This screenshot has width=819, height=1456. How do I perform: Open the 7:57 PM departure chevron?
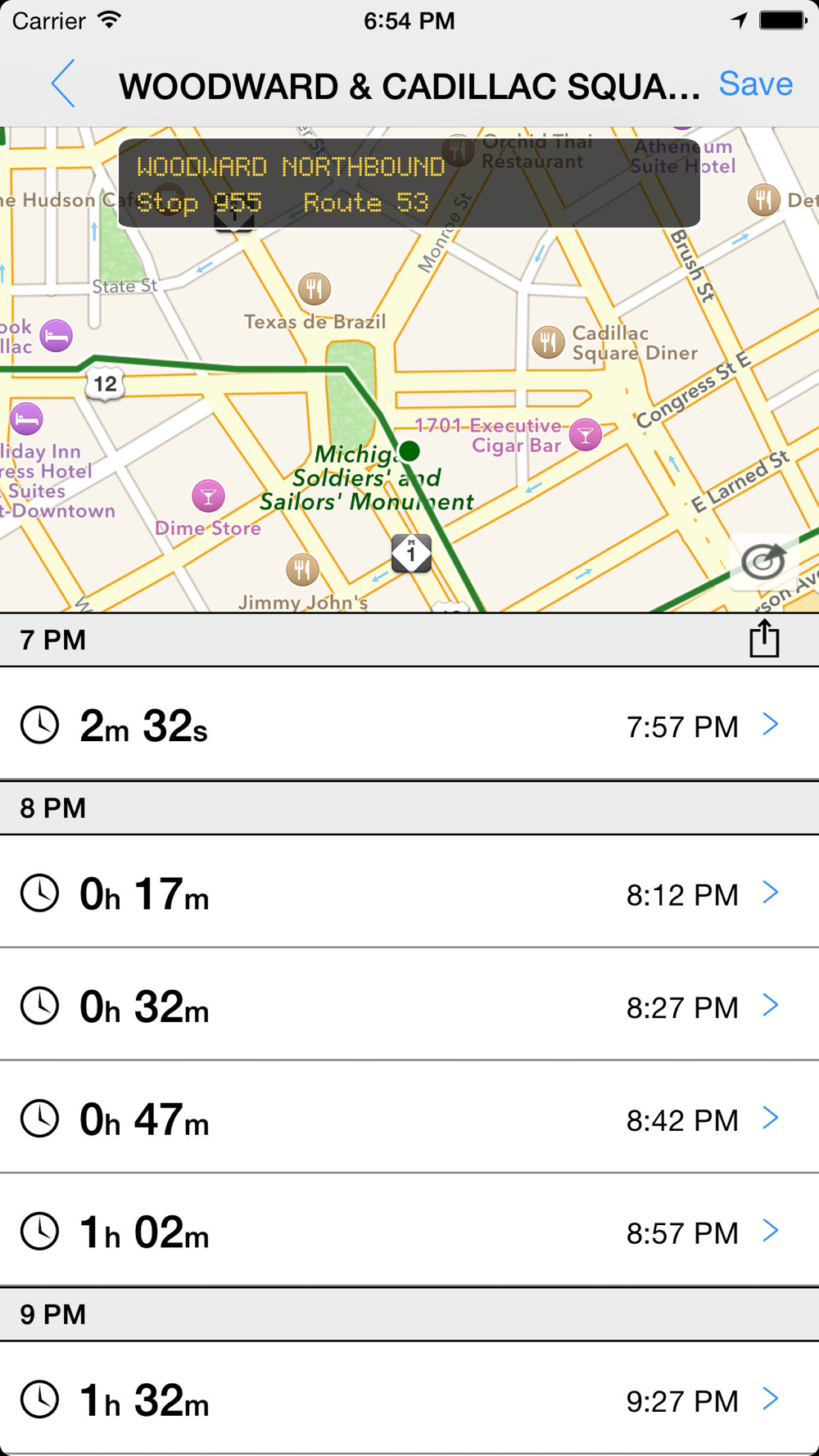(x=770, y=724)
